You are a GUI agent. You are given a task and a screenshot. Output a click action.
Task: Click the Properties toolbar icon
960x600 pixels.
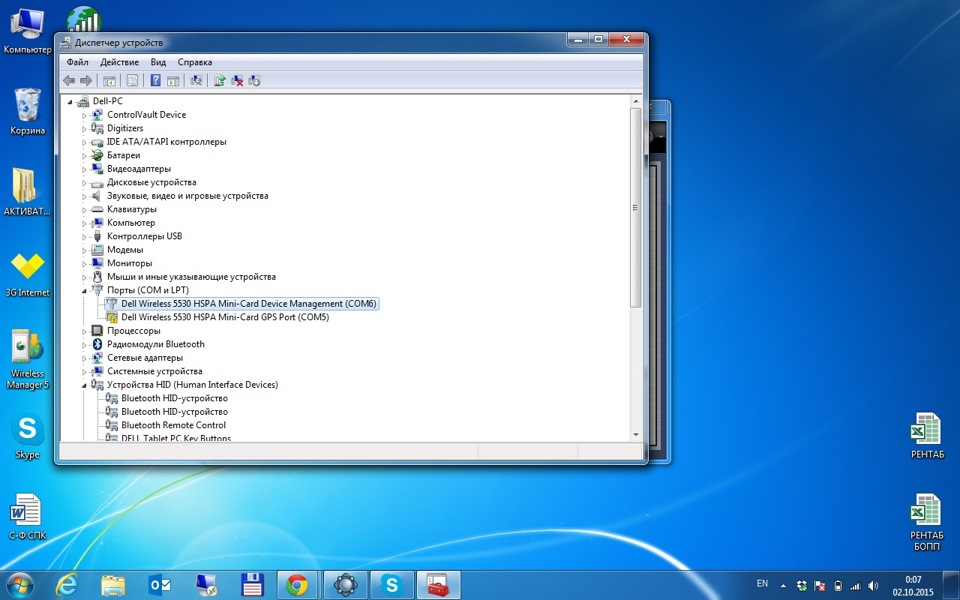click(x=131, y=80)
